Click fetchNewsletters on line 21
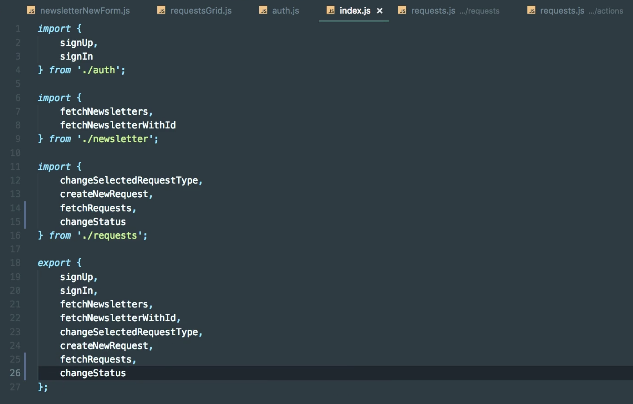The height and width of the screenshot is (404, 633). click(104, 304)
